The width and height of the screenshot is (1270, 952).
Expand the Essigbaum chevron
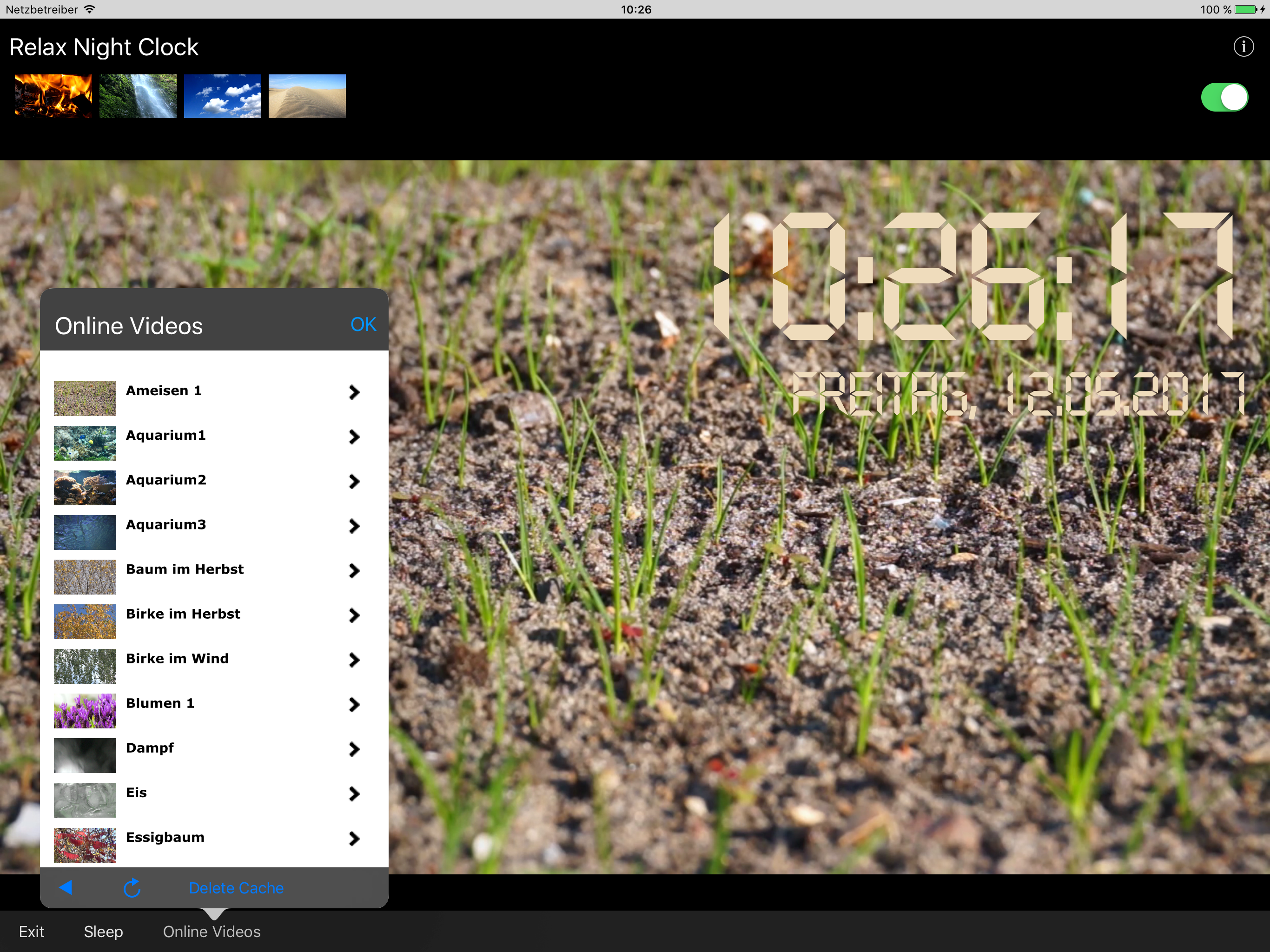[x=354, y=839]
